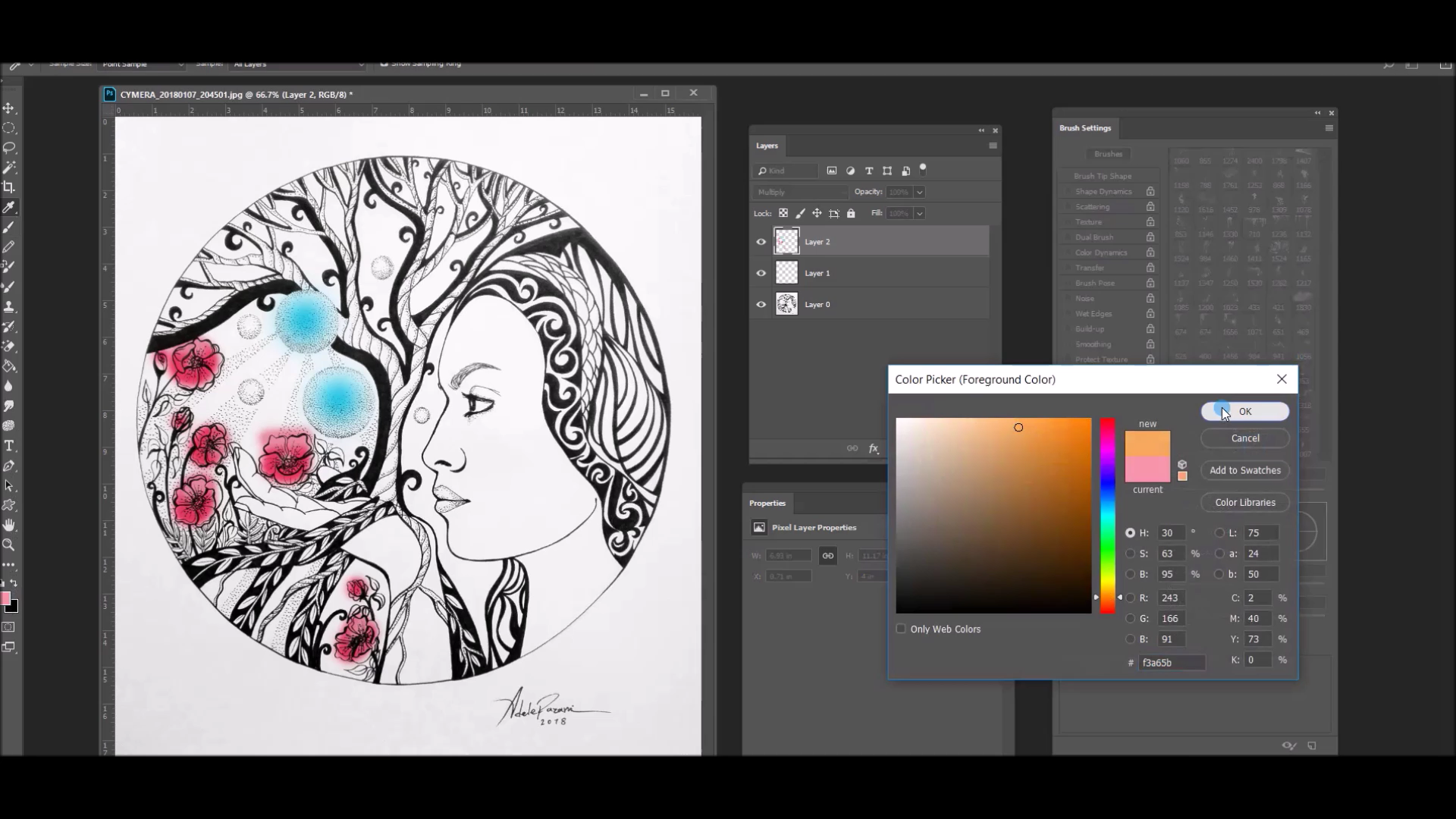Lock all layer attributes
Image resolution: width=1456 pixels, height=819 pixels.
pos(851,214)
